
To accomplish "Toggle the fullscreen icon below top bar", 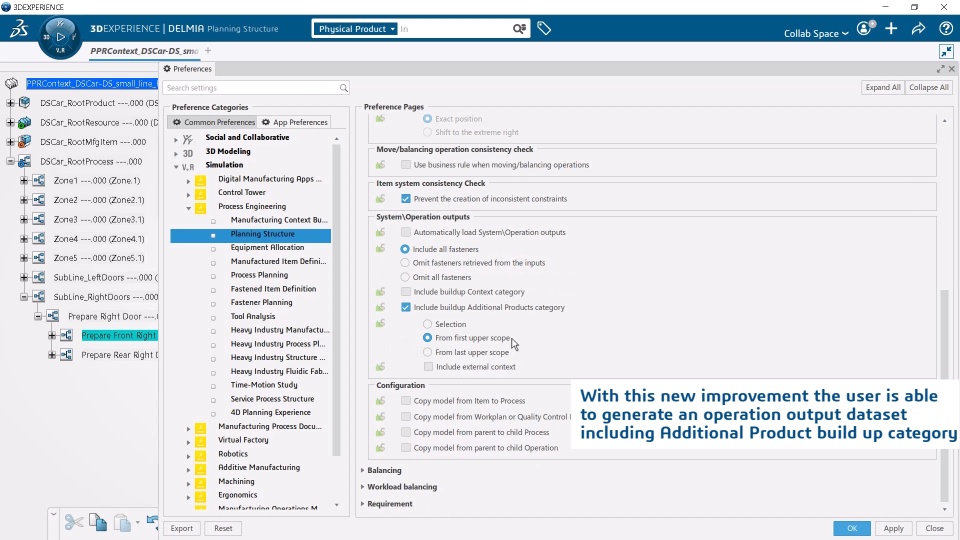I will pyautogui.click(x=946, y=51).
